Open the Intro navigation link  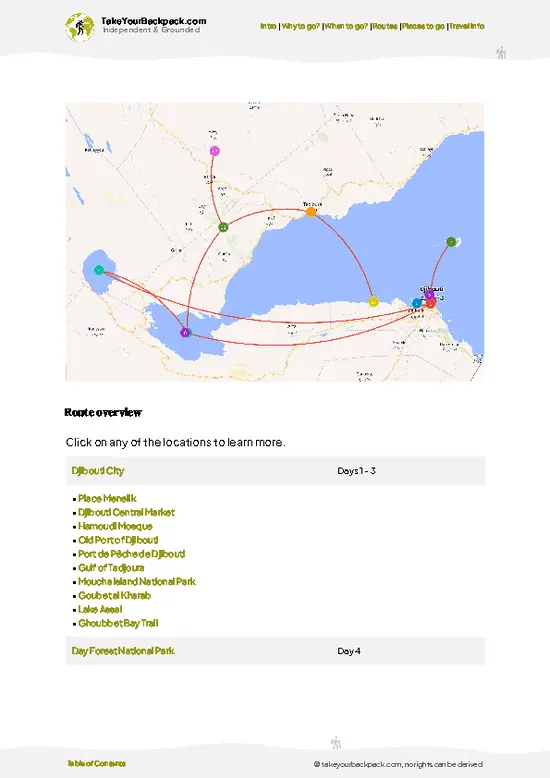point(268,26)
